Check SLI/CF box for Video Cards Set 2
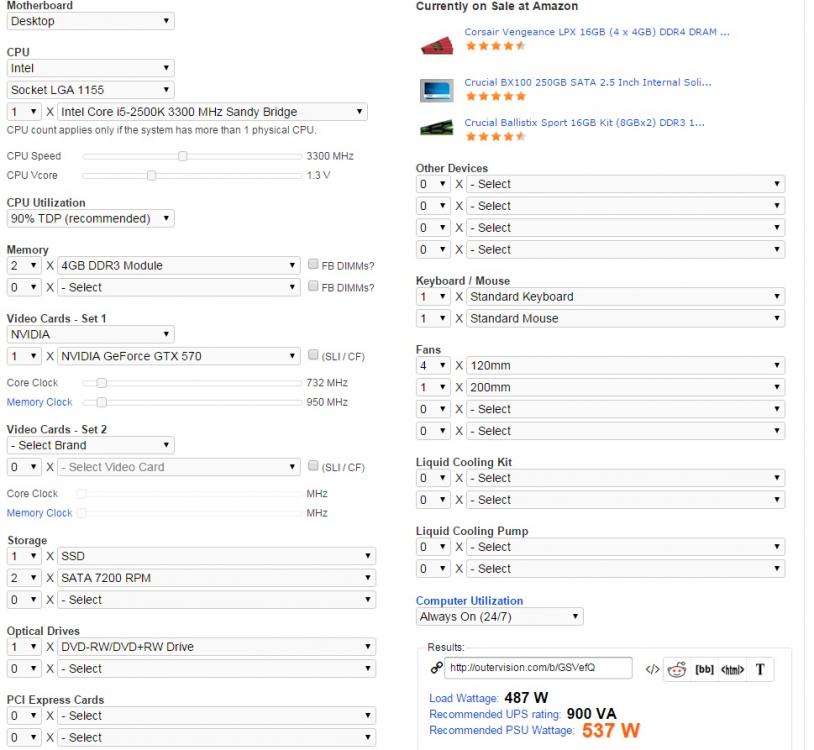 314,466
